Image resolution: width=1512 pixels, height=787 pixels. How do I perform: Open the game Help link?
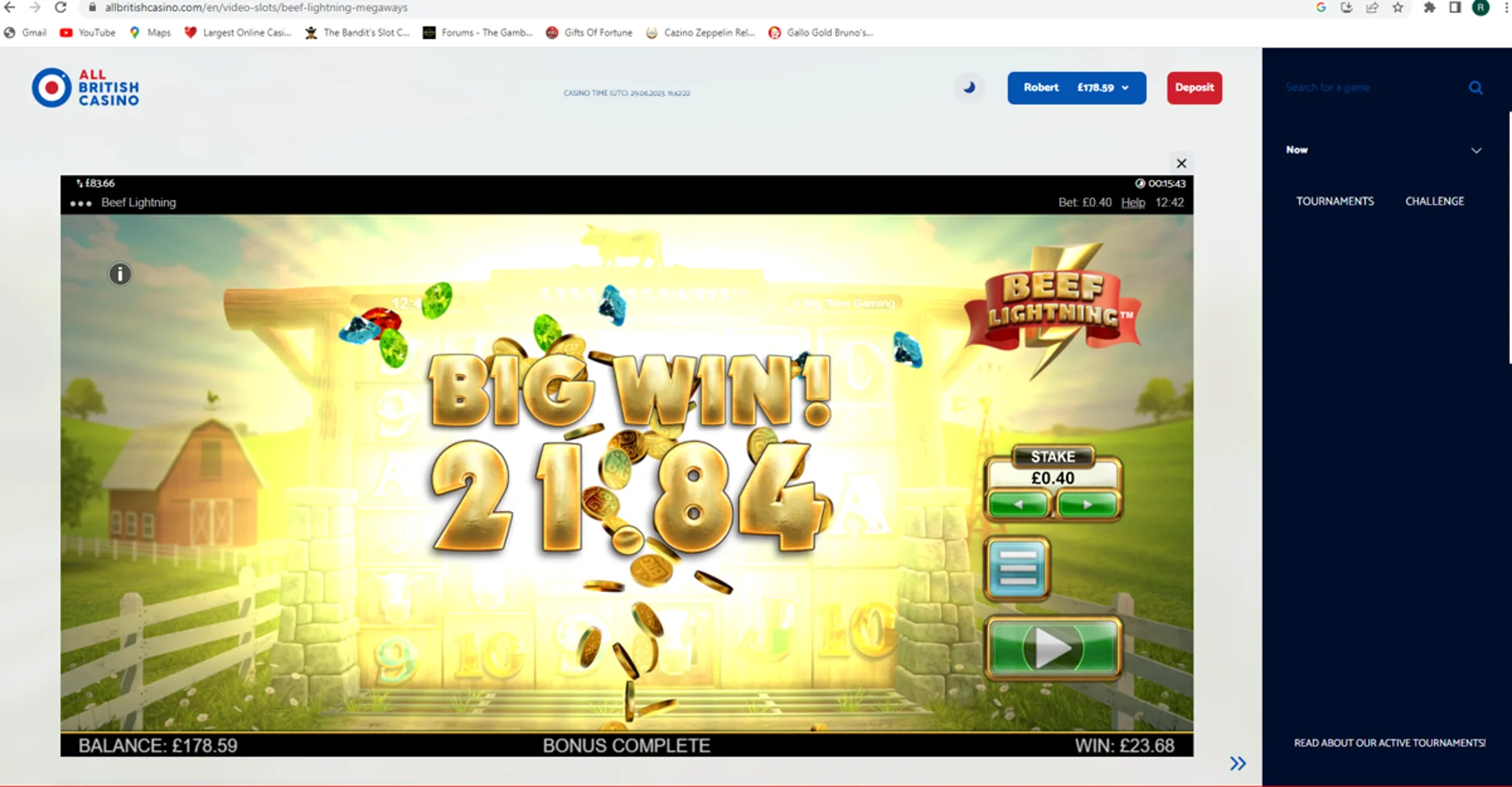click(1133, 202)
